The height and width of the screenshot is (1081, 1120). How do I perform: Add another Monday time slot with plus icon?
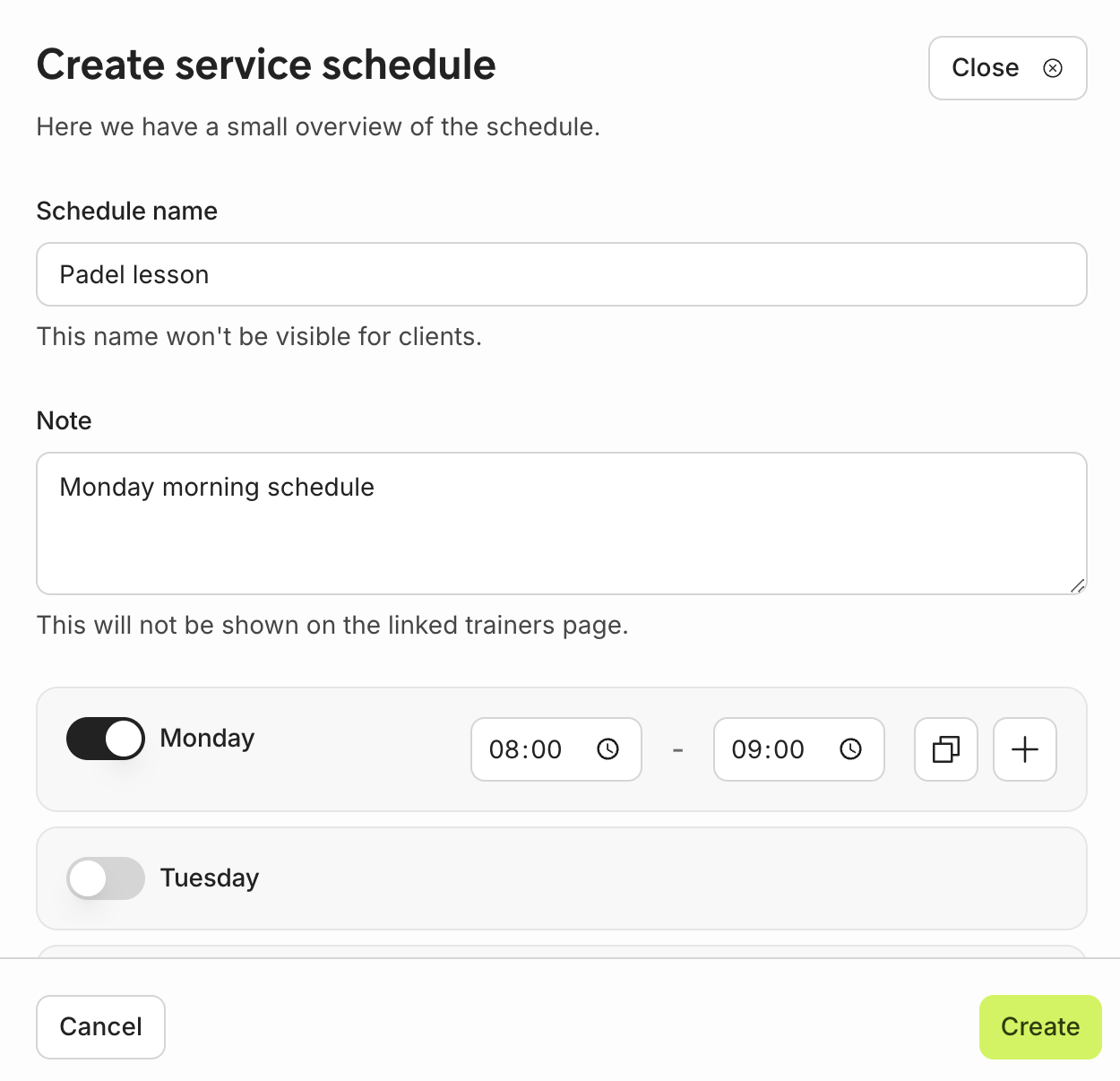(x=1025, y=749)
